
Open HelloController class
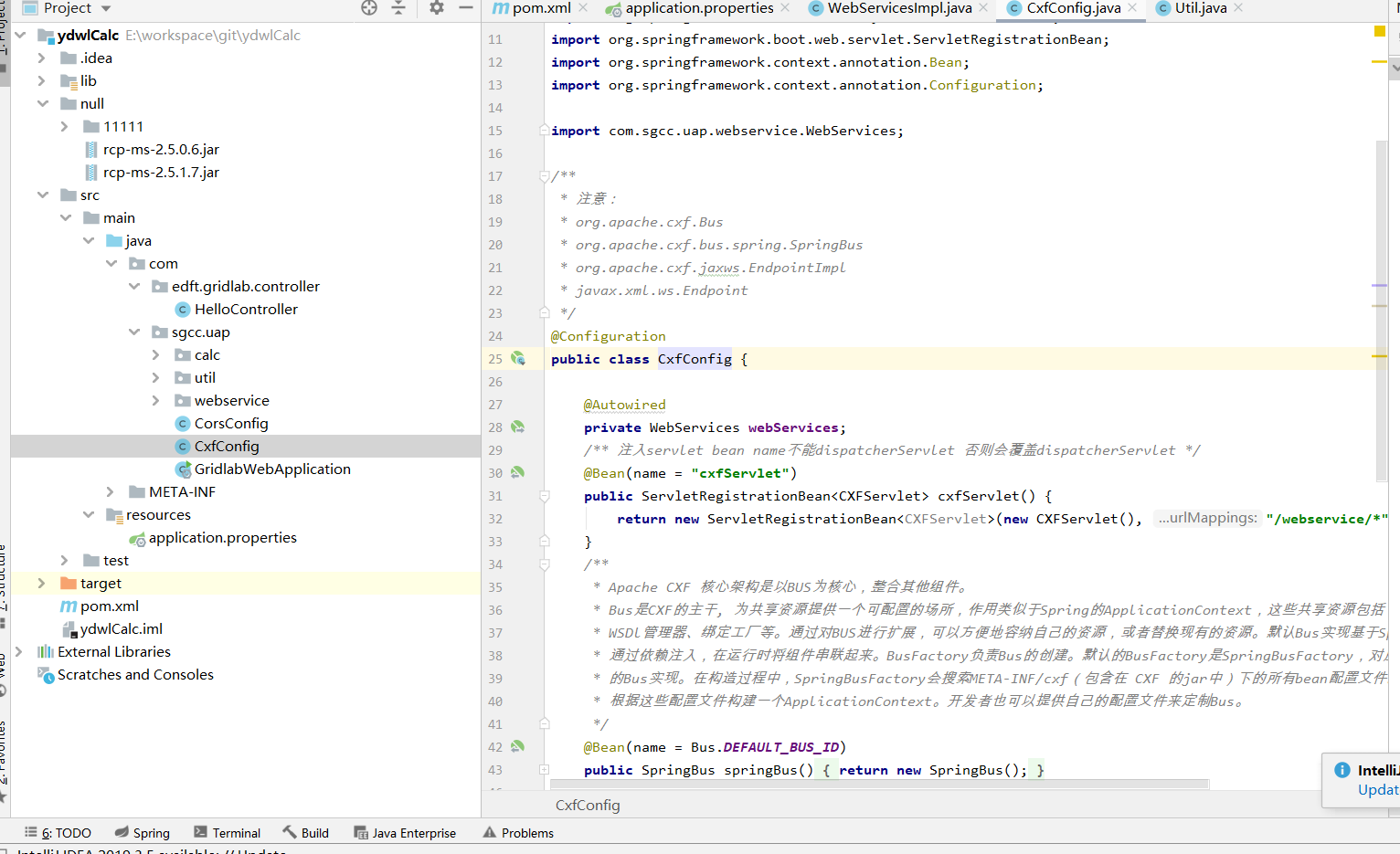[246, 310]
